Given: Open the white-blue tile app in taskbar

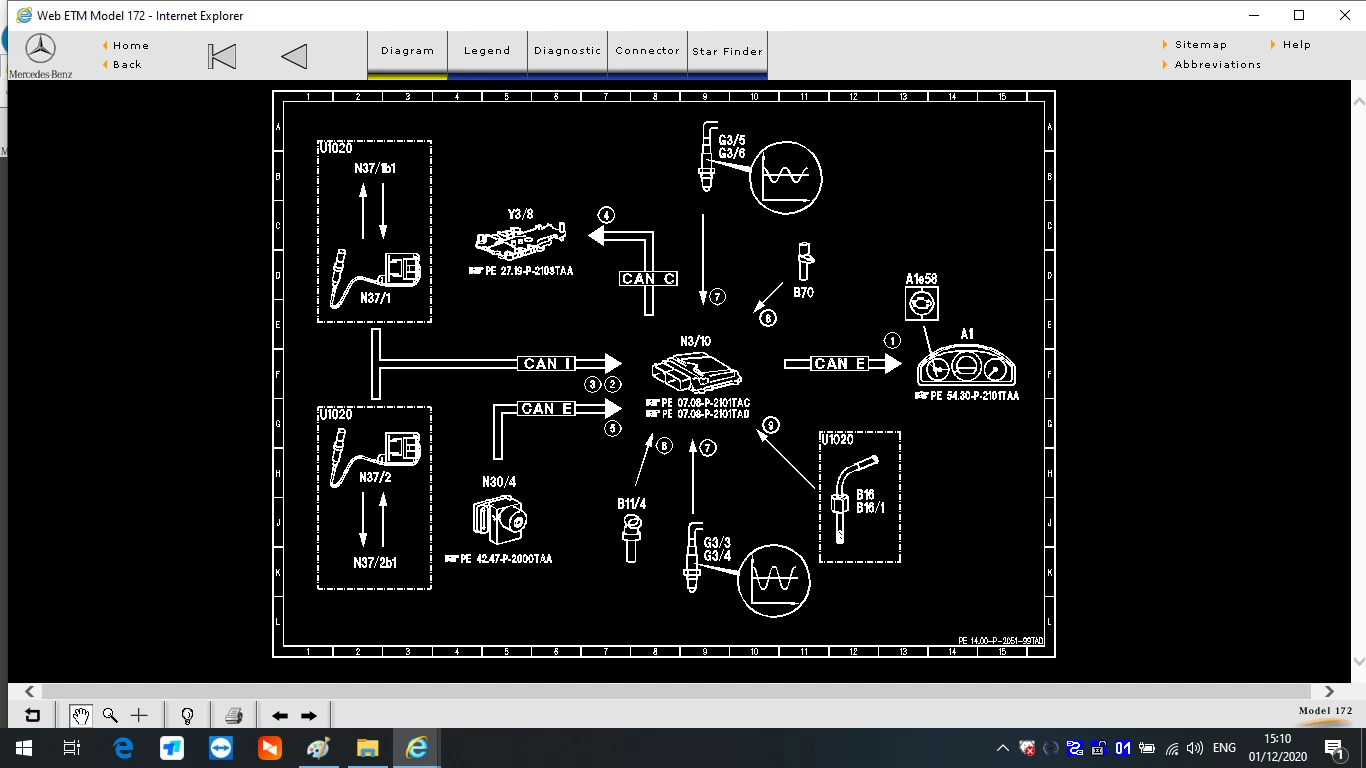Looking at the screenshot, I should click(172, 748).
